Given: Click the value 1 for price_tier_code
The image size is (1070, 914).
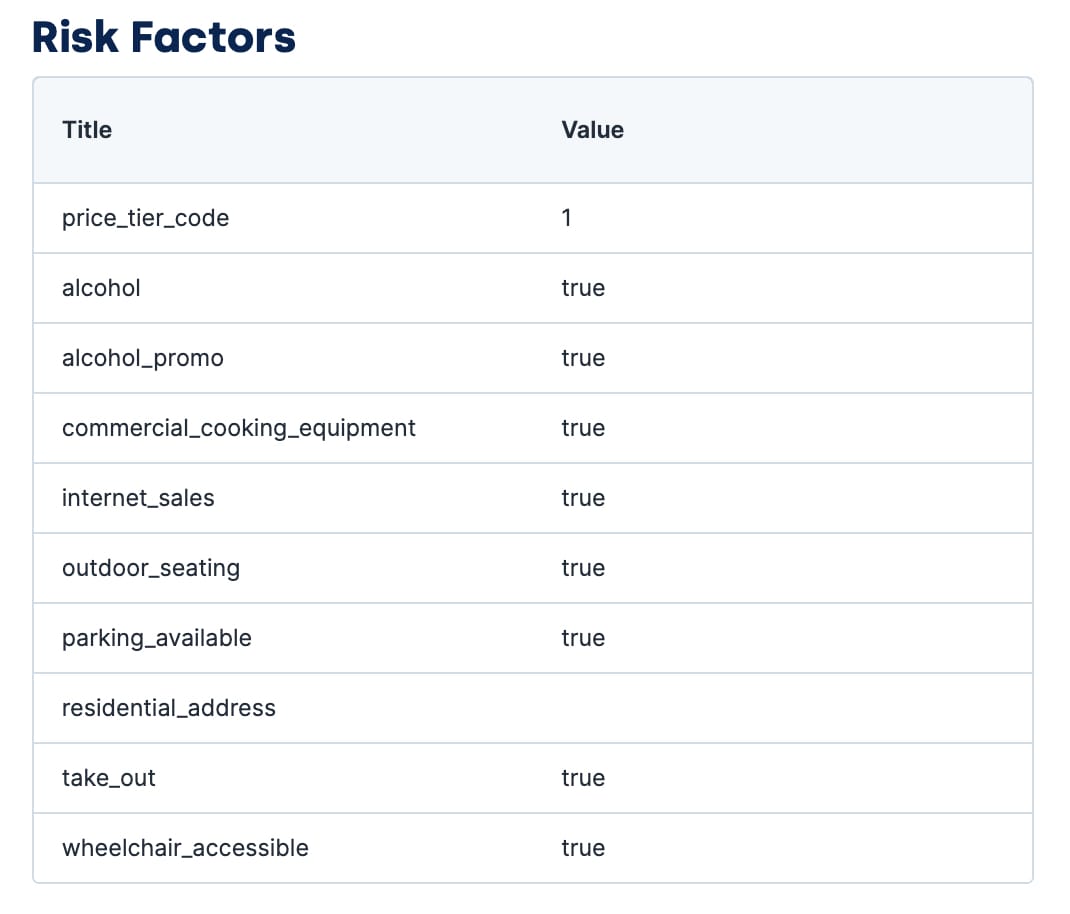Looking at the screenshot, I should coord(566,218).
